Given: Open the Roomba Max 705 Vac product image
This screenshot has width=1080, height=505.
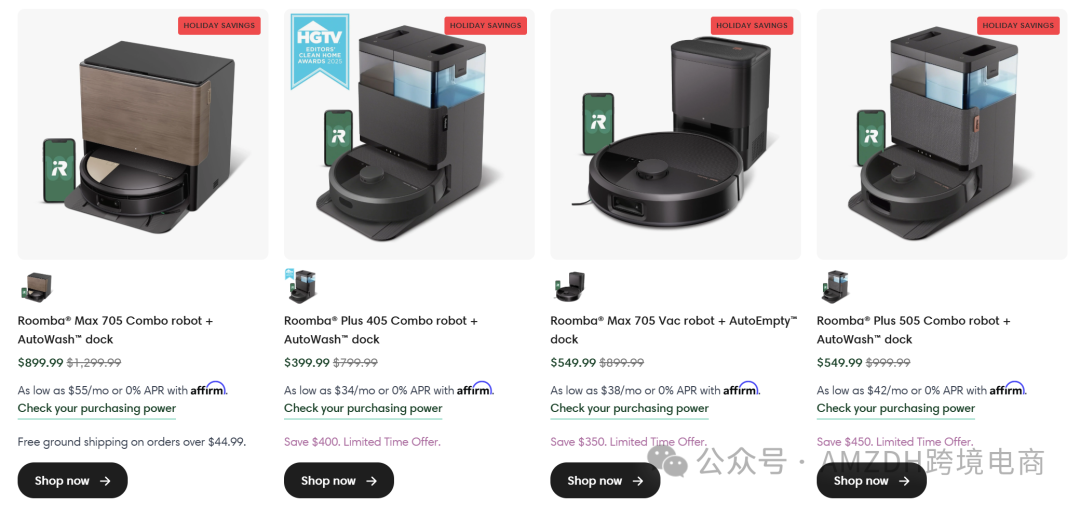Looking at the screenshot, I should pos(676,134).
